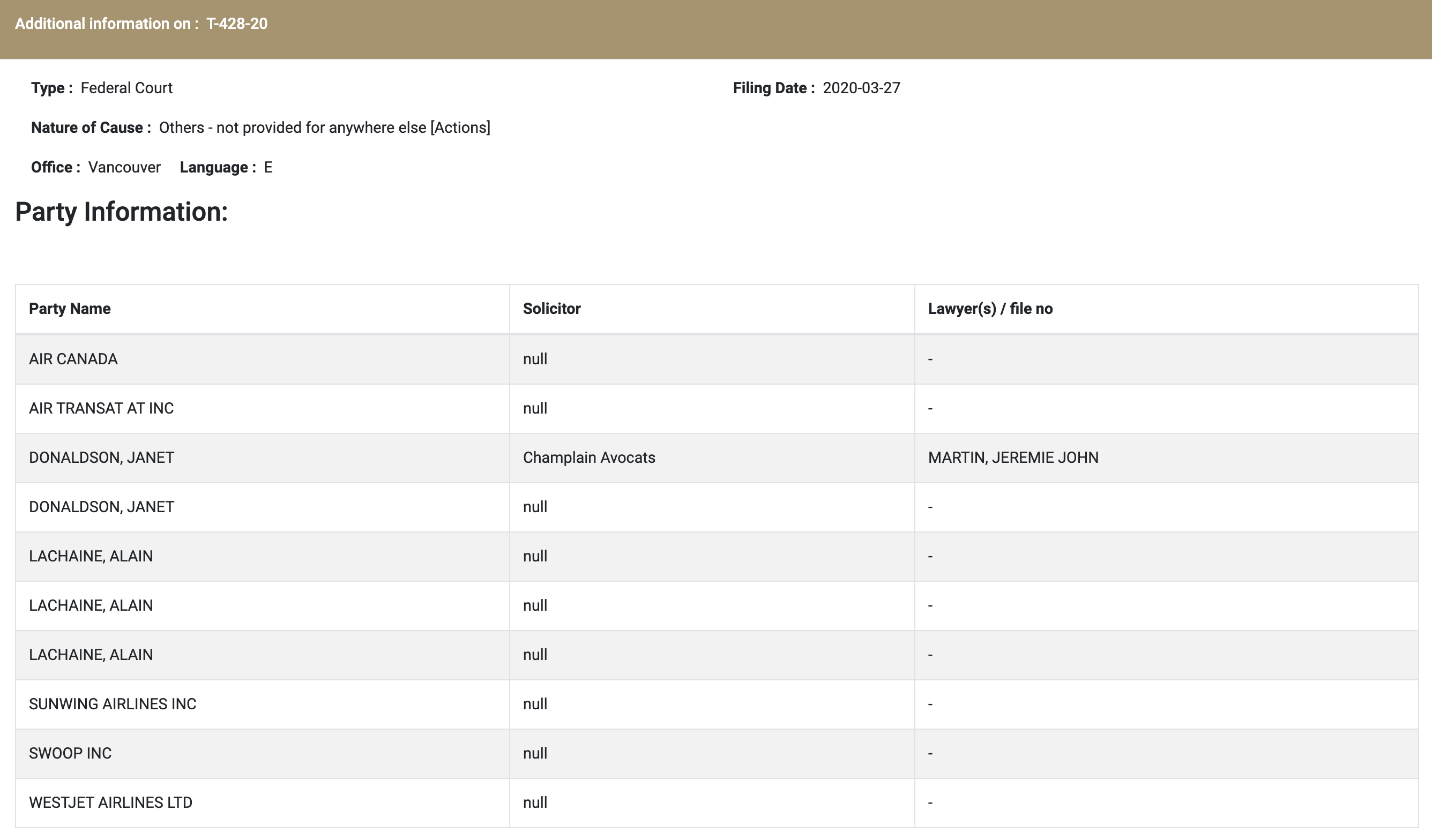The height and width of the screenshot is (840, 1432).
Task: Click the Language value E
Action: tap(268, 168)
